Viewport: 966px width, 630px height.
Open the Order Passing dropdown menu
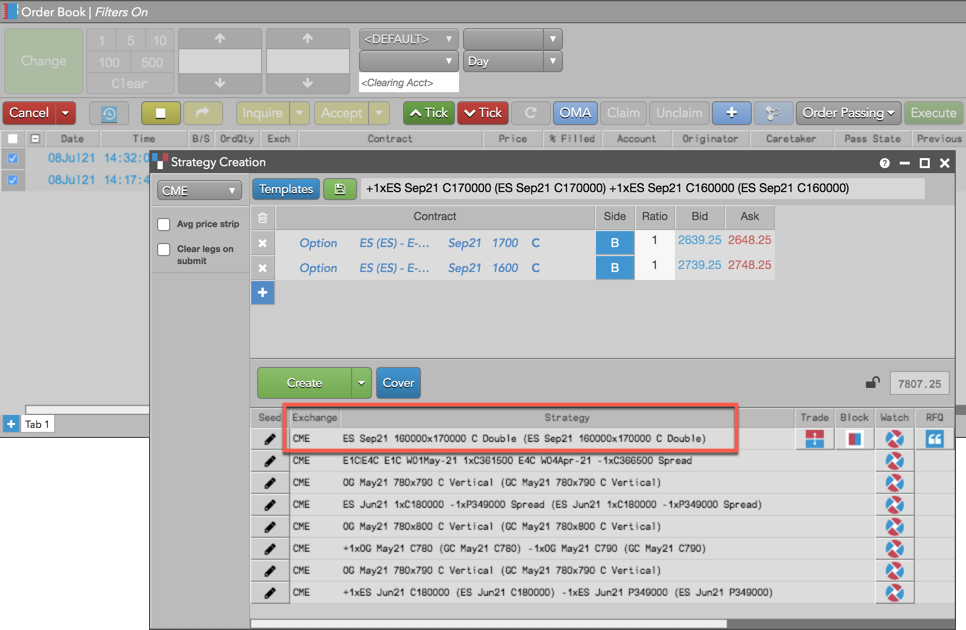click(x=849, y=113)
